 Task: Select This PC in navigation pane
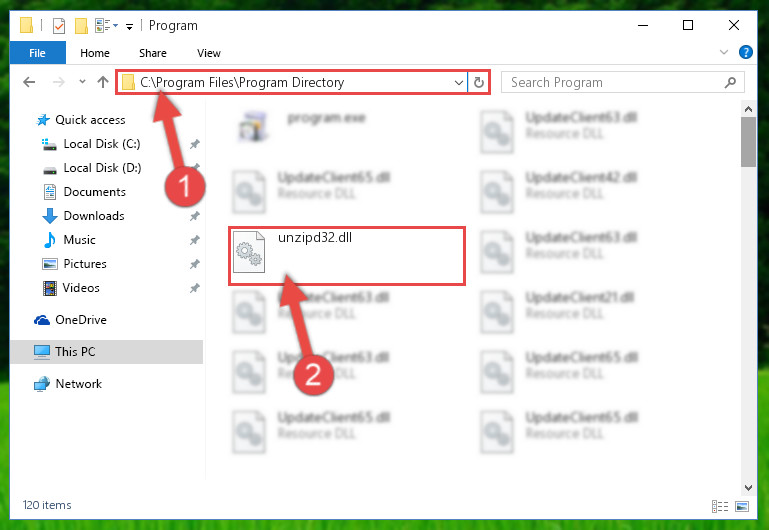coord(106,352)
